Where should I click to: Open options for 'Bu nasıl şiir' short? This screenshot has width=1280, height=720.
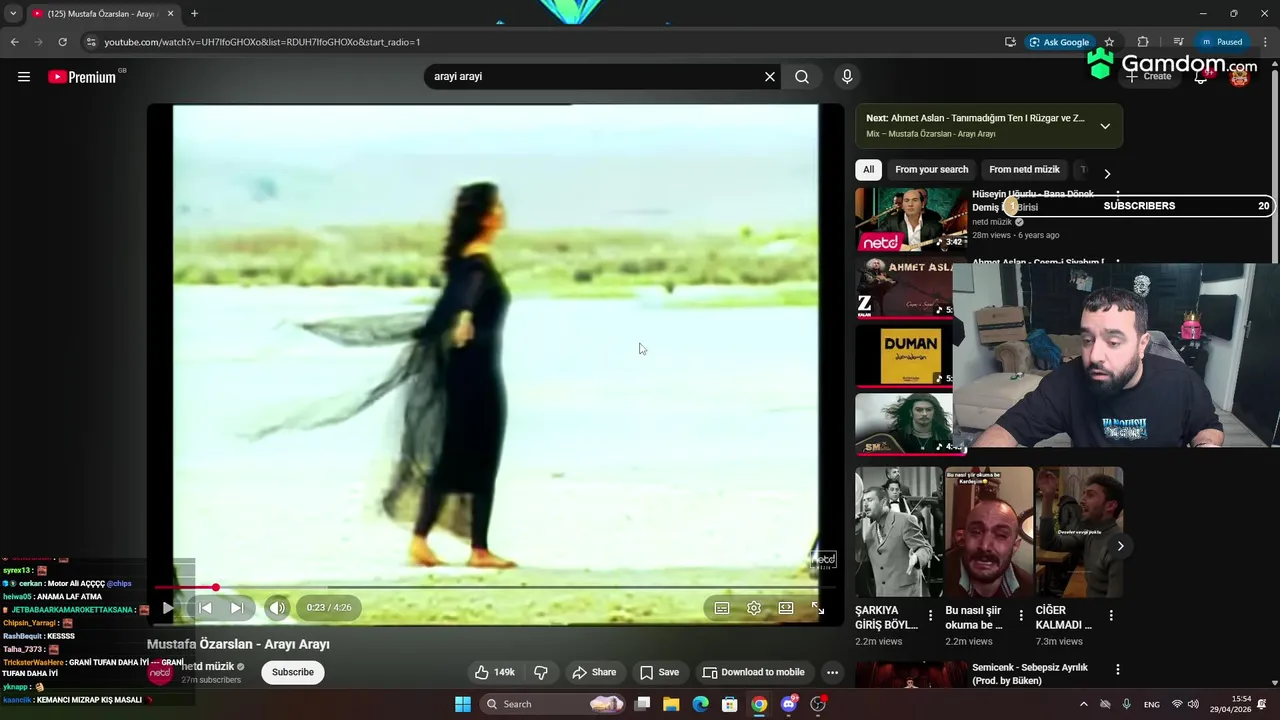1021,616
